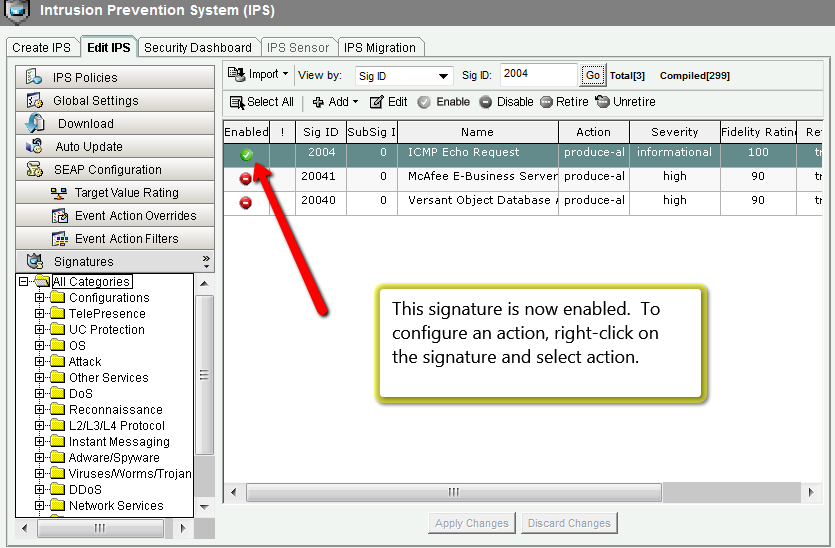The image size is (835, 548).
Task: Expand the TelePresence category node
Action: pos(40,314)
